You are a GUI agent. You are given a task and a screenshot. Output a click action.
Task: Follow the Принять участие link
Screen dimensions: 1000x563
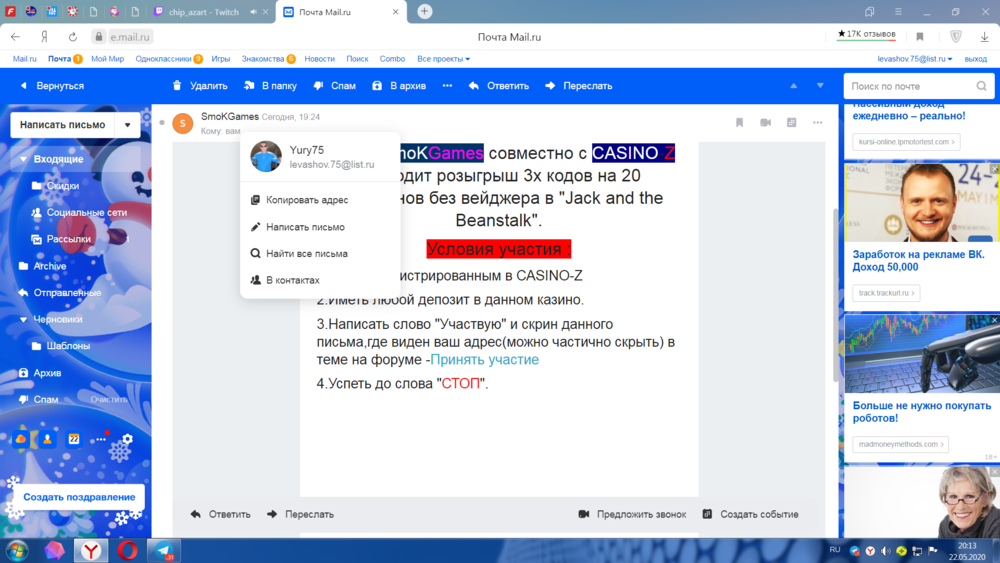(x=485, y=360)
